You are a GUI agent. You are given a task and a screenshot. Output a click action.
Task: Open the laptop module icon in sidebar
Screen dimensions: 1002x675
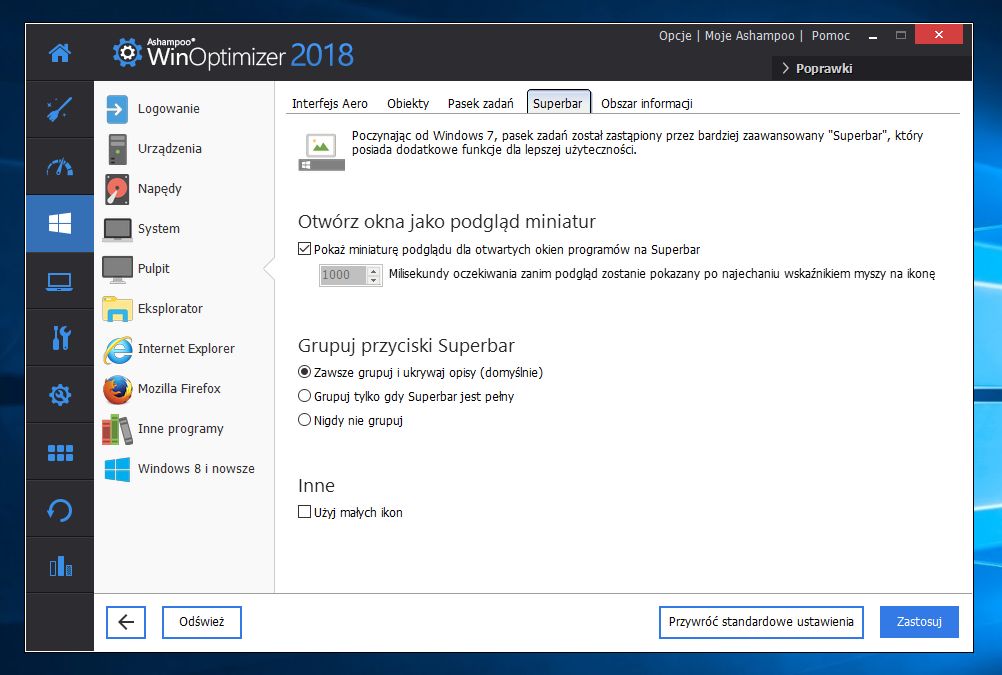tap(59, 281)
